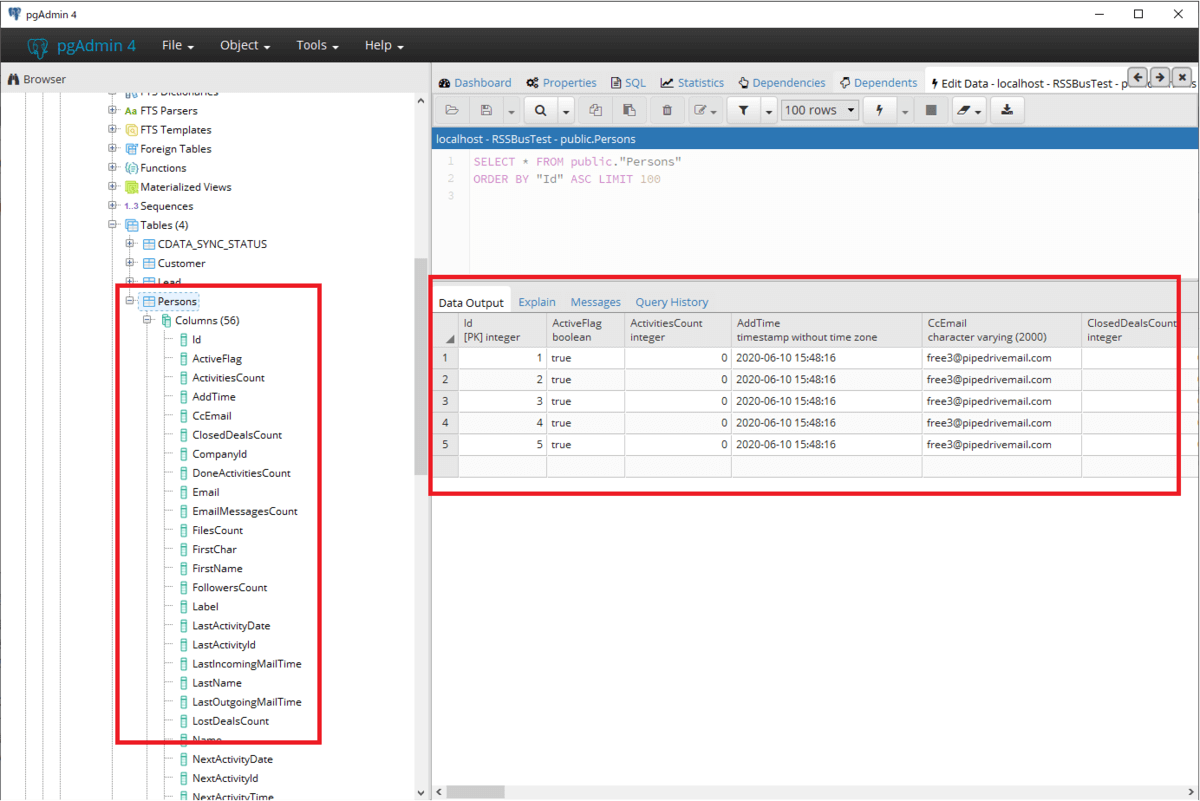The image size is (1200, 801).
Task: Open the Tools menu
Action: pyautogui.click(x=317, y=46)
